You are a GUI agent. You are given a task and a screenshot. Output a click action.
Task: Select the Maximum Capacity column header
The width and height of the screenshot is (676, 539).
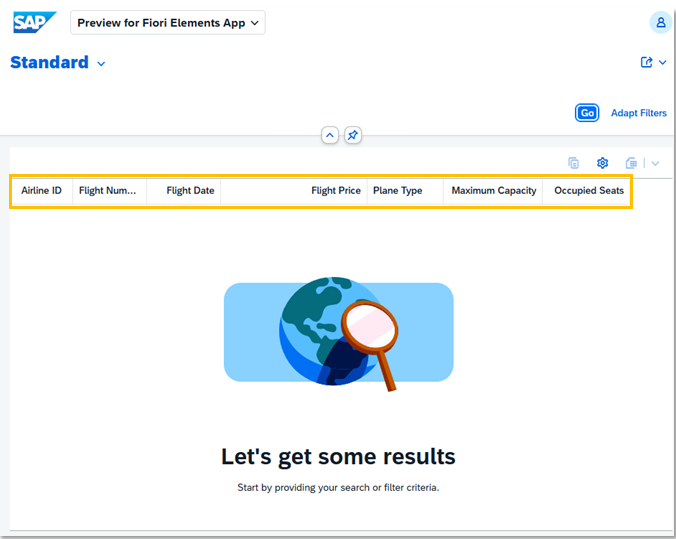[x=494, y=191]
